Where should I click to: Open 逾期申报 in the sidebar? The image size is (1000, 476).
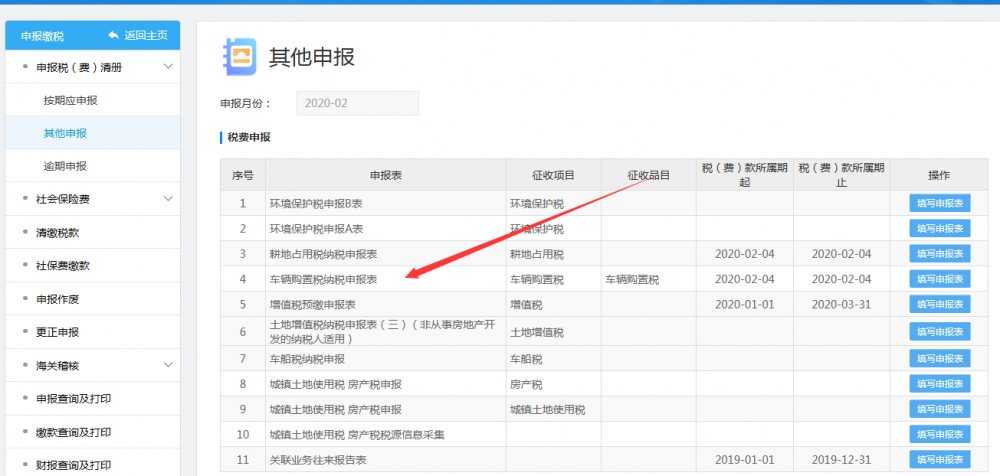point(65,166)
